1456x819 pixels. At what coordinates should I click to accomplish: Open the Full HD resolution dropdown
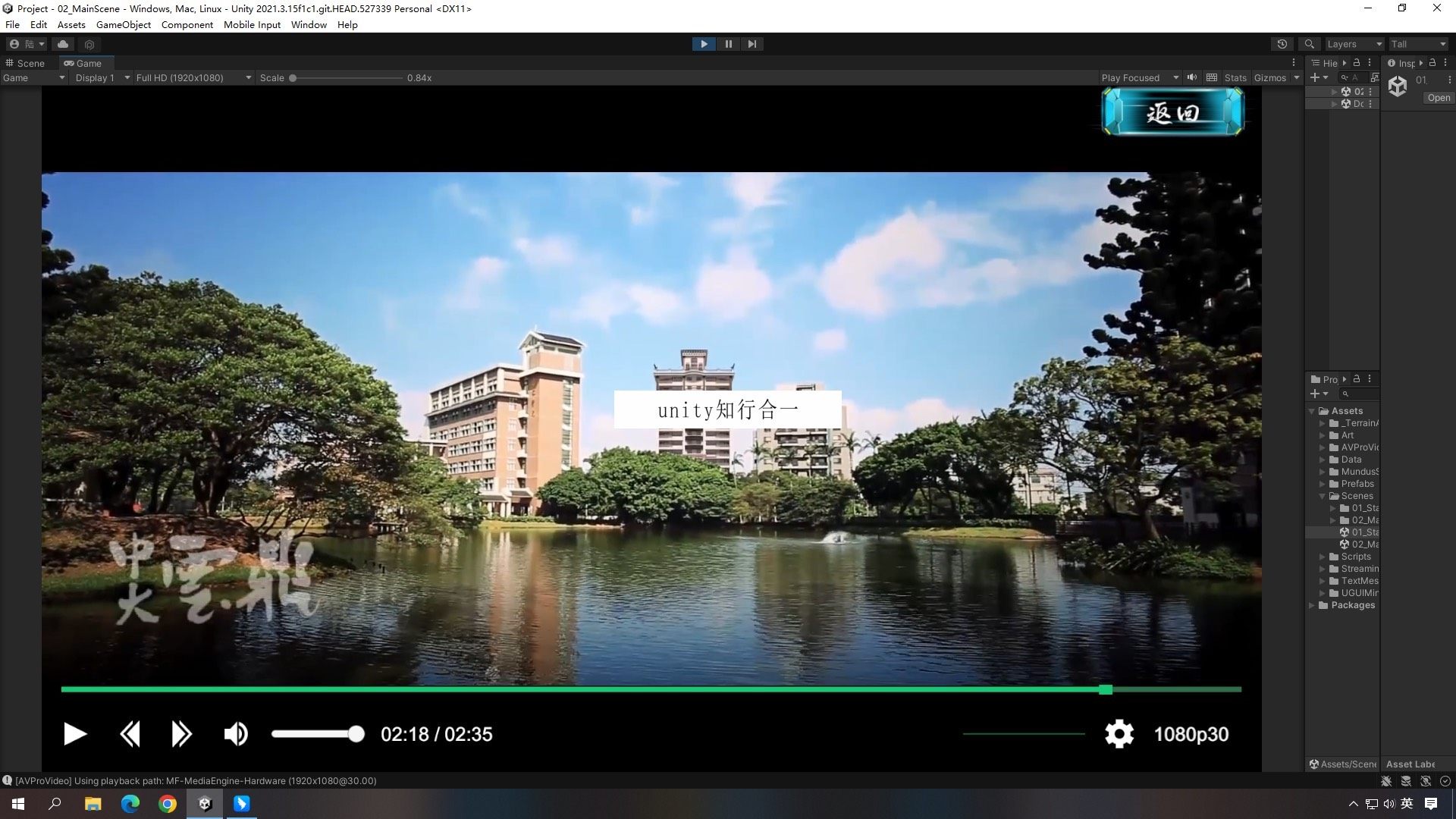click(193, 77)
